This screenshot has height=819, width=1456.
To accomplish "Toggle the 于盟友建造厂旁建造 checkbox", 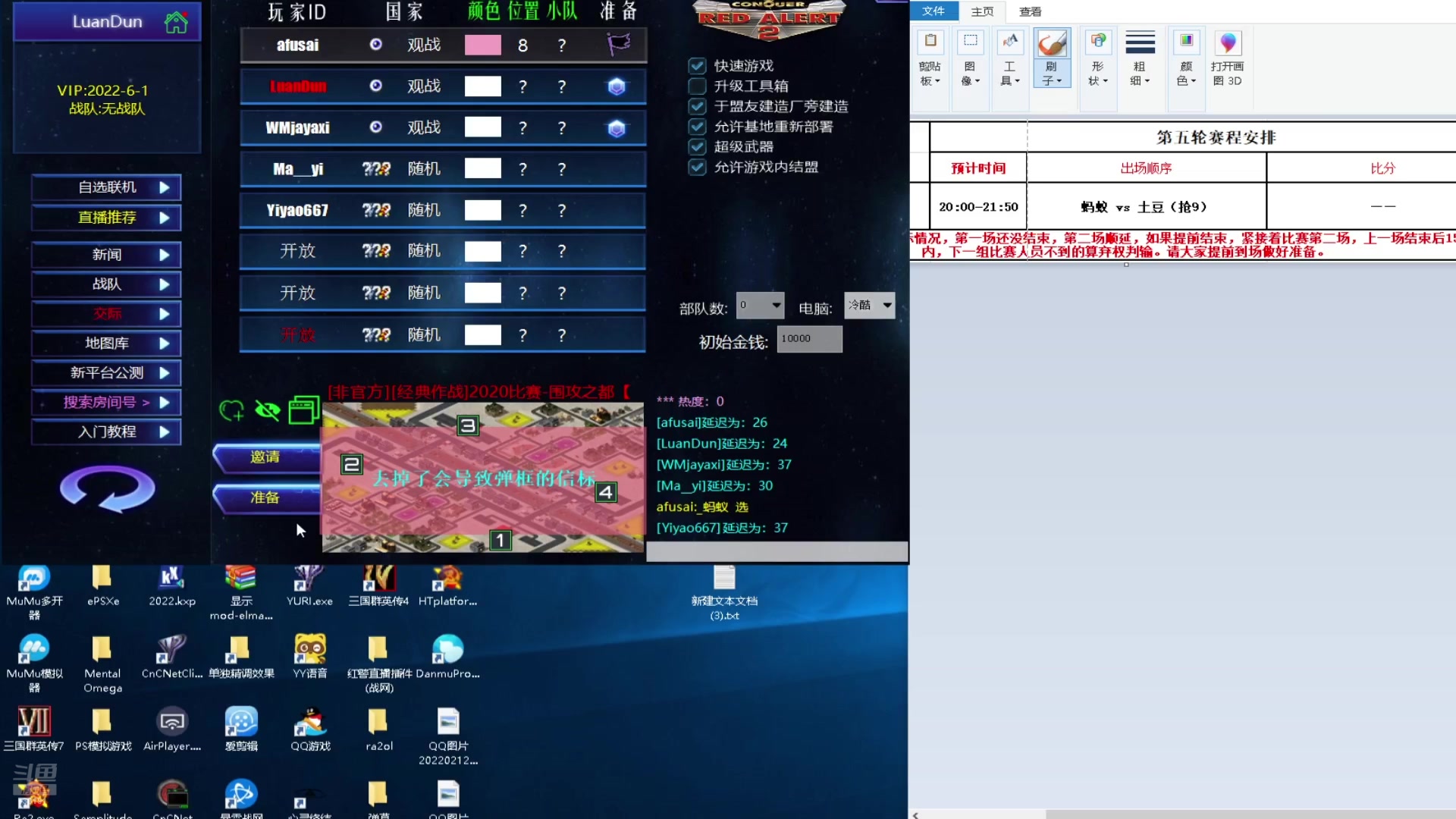I will 697,106.
